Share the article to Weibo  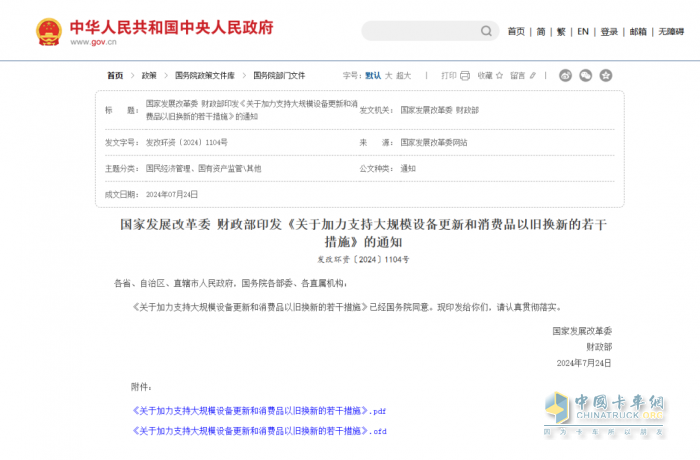(566, 75)
